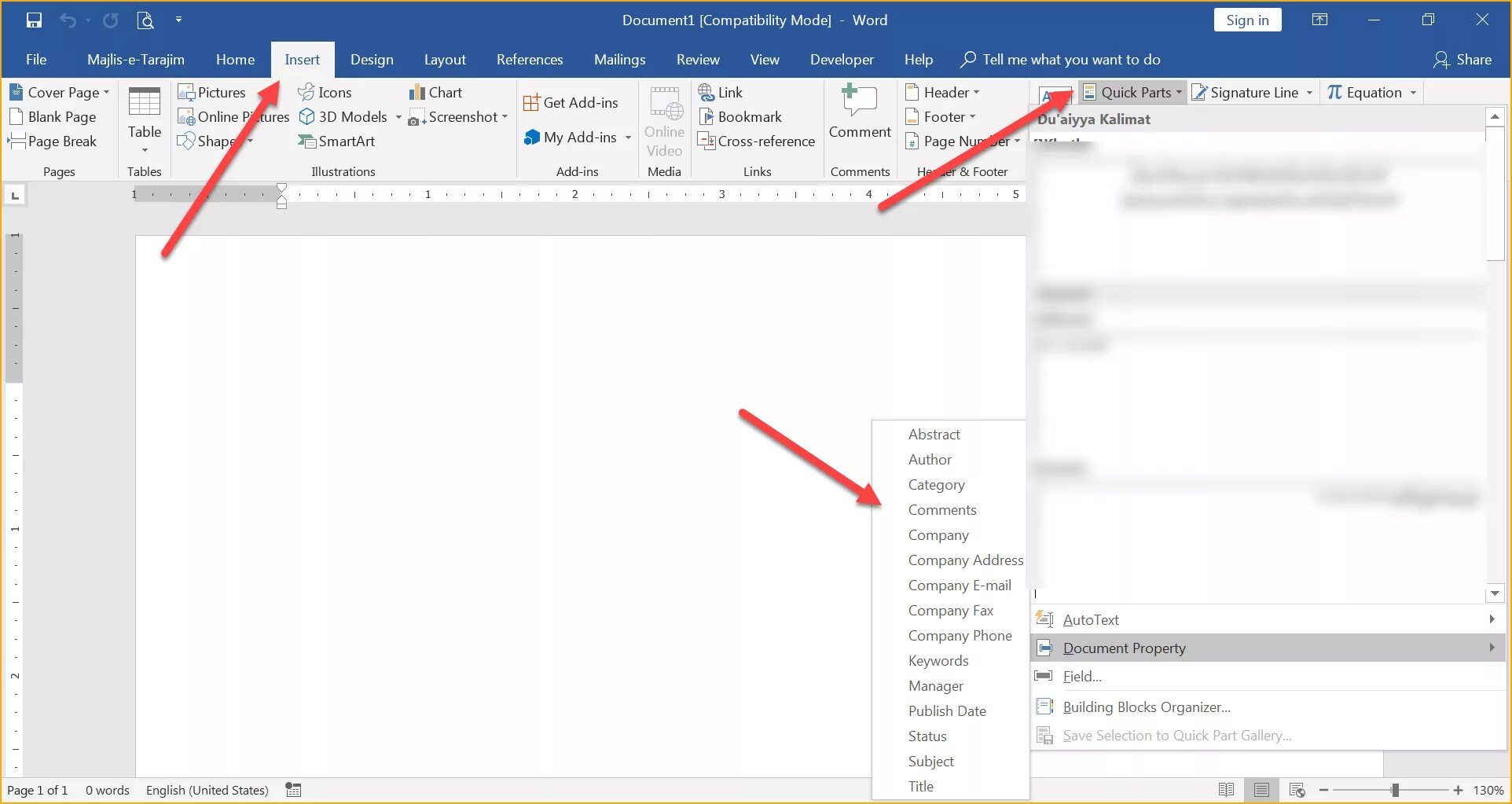Insert a Bookmark
The height and width of the screenshot is (804, 1512).
(x=740, y=117)
